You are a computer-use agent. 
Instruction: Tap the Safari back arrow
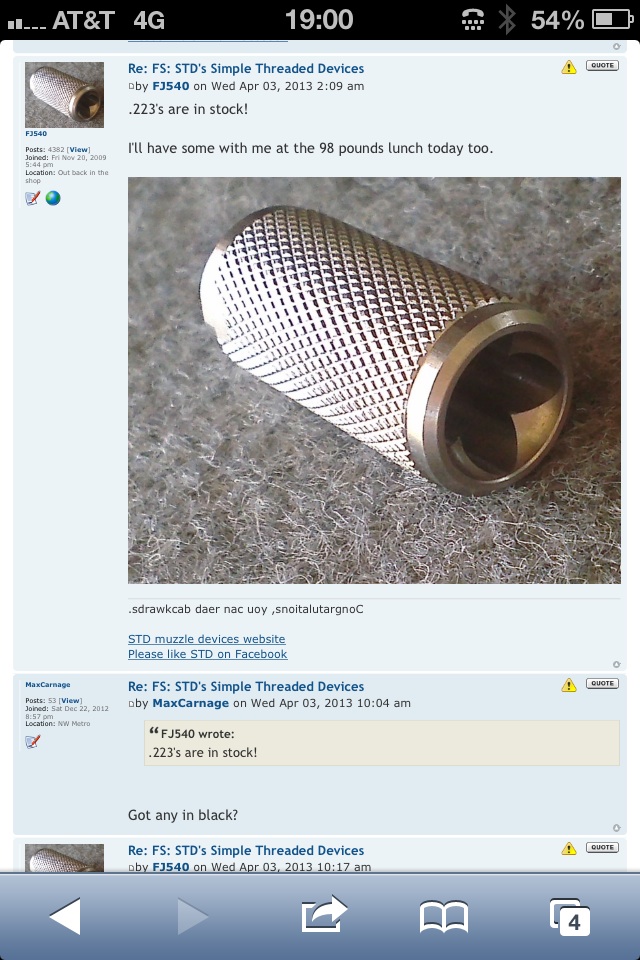point(65,916)
